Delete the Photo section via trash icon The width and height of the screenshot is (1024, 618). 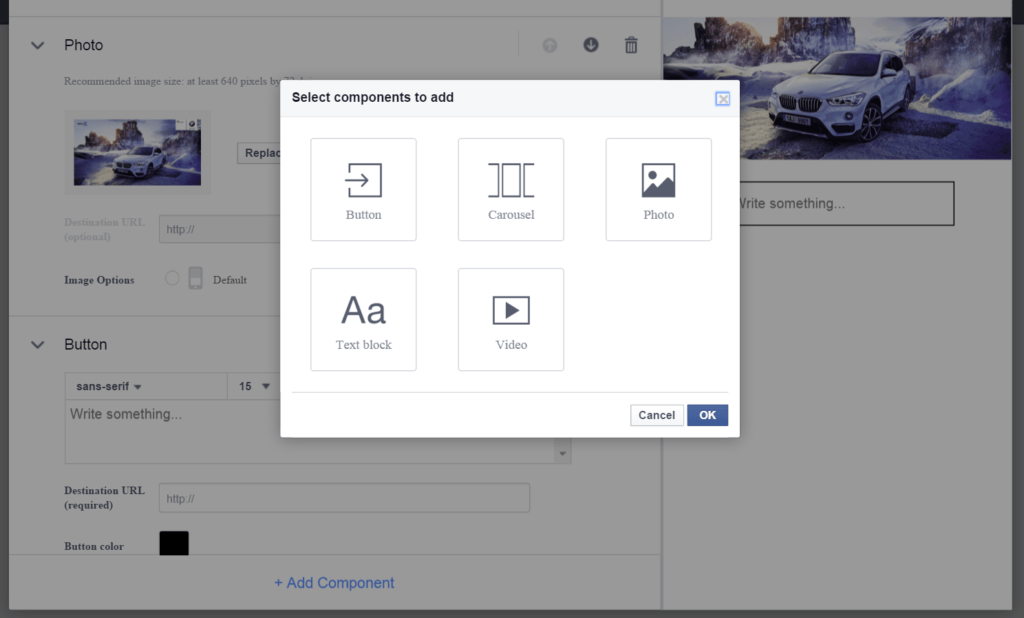point(631,45)
